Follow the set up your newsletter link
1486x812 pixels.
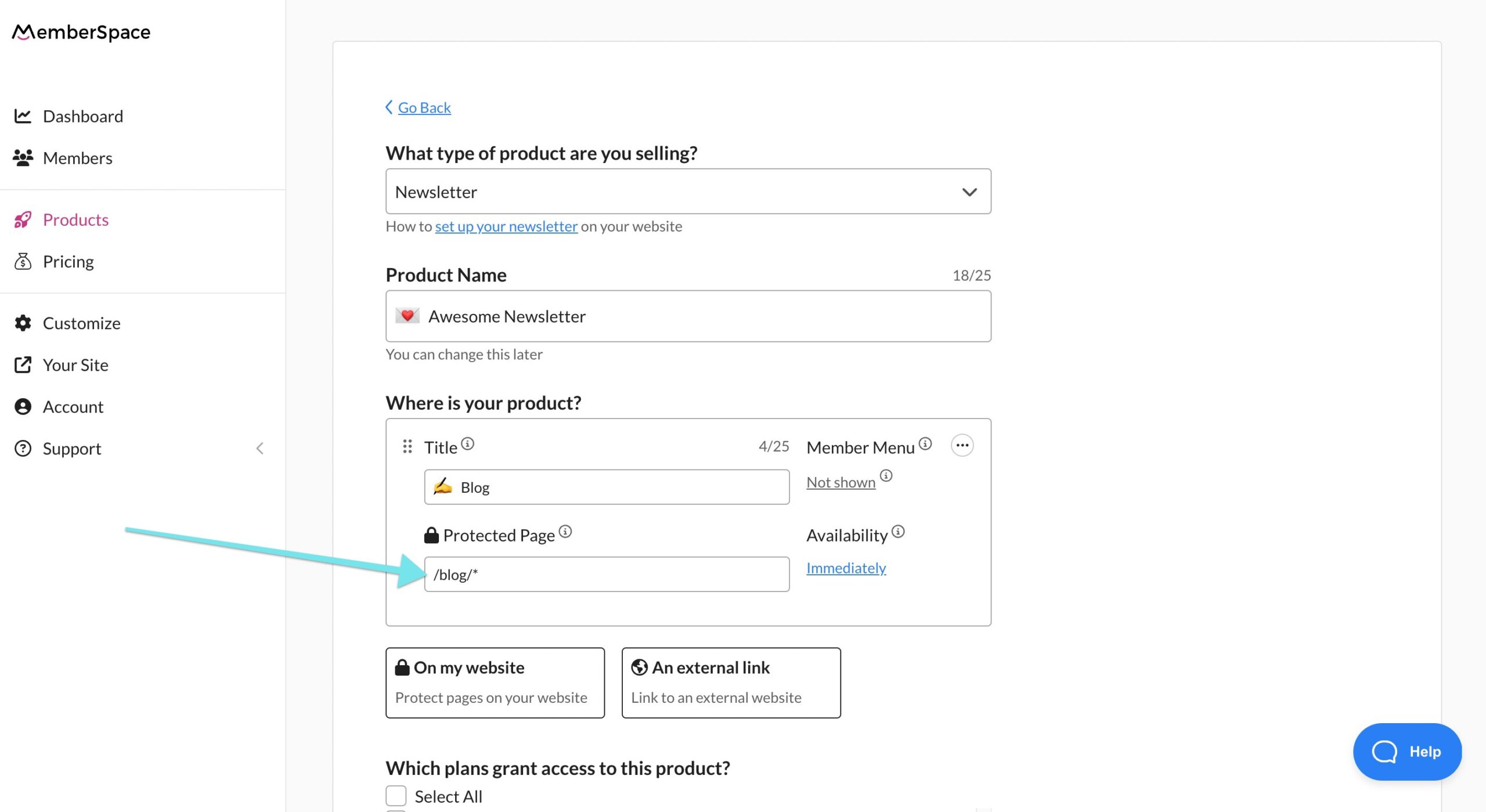point(506,226)
